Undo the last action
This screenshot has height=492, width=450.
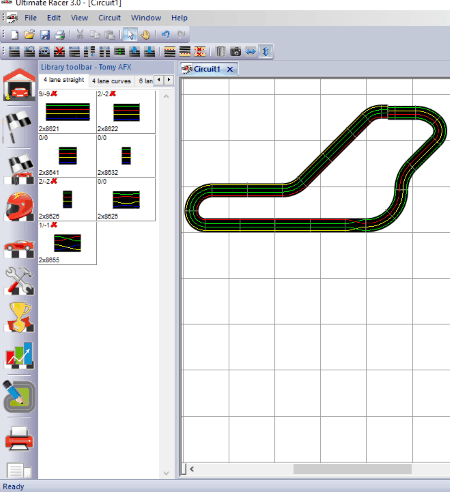[x=166, y=34]
